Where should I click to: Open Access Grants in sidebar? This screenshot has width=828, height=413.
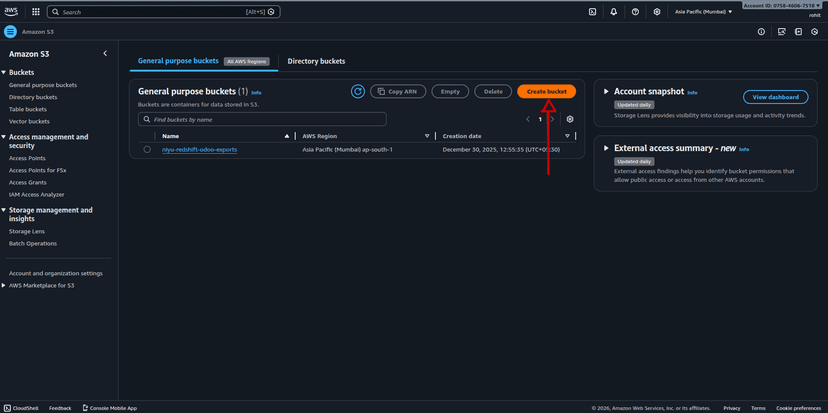[28, 183]
